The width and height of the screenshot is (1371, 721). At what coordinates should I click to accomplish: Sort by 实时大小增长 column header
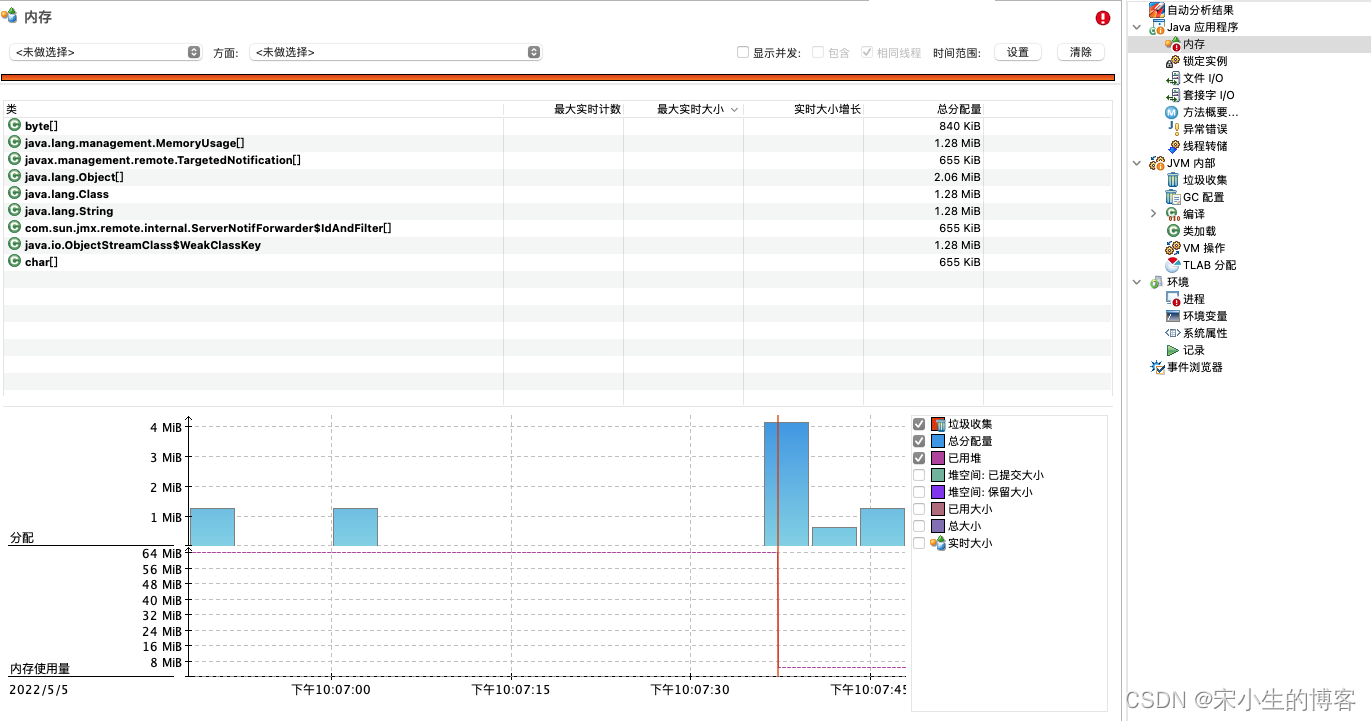803,109
